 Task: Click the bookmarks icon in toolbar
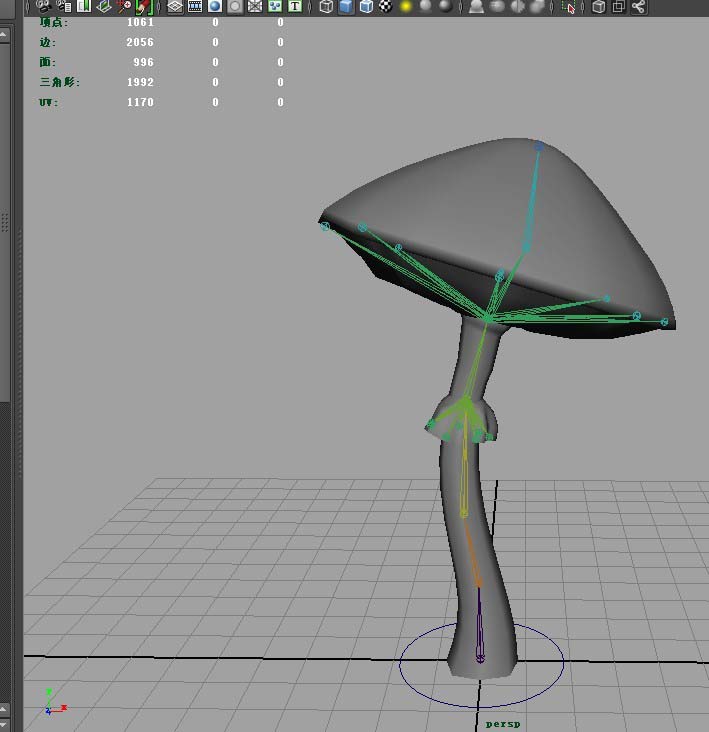pos(84,6)
